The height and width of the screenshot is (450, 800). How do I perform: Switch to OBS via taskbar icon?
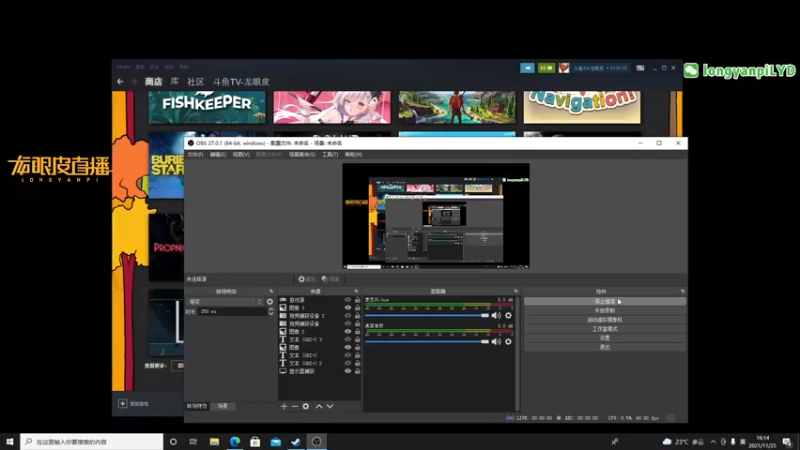(316, 441)
